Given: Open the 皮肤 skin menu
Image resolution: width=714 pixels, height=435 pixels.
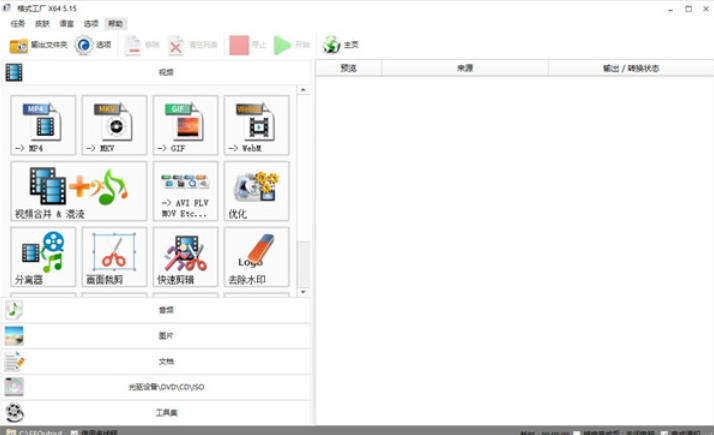Looking at the screenshot, I should pos(42,23).
